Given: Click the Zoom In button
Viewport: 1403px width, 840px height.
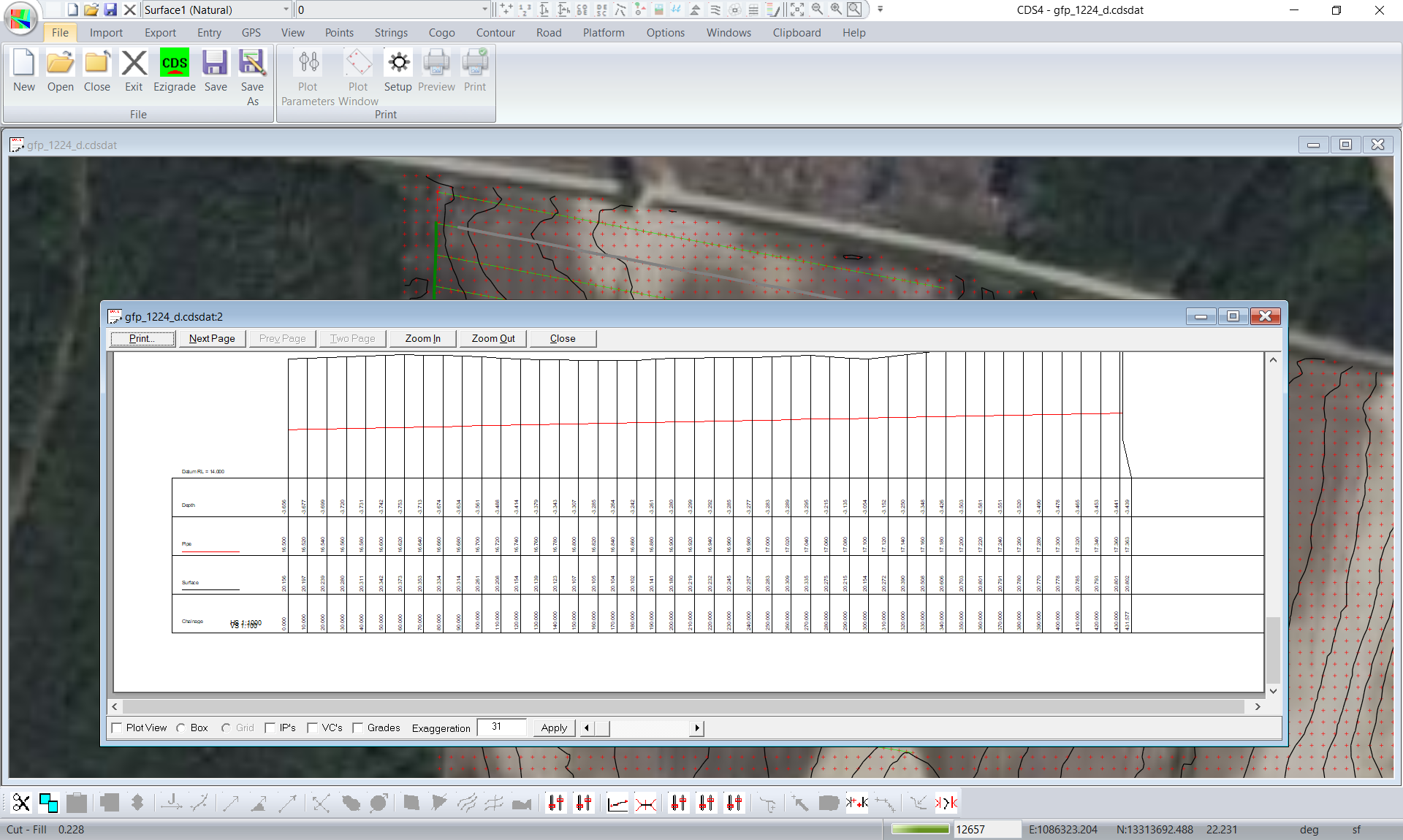Looking at the screenshot, I should coord(422,338).
